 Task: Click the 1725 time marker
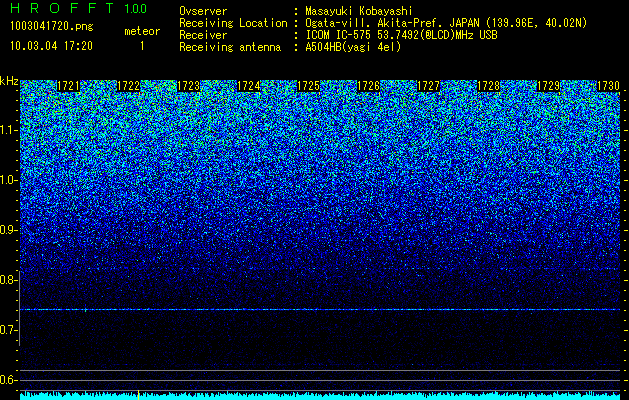point(308,86)
